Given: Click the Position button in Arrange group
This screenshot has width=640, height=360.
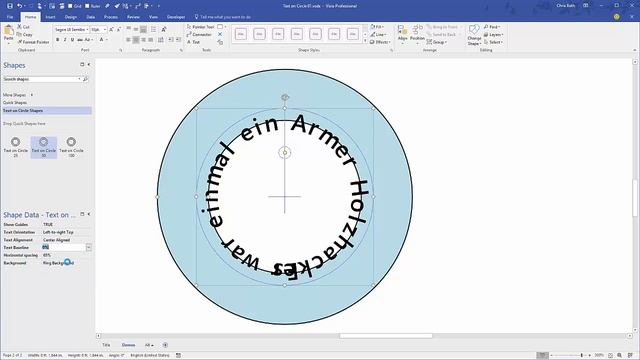Looking at the screenshot, I should pos(417,34).
